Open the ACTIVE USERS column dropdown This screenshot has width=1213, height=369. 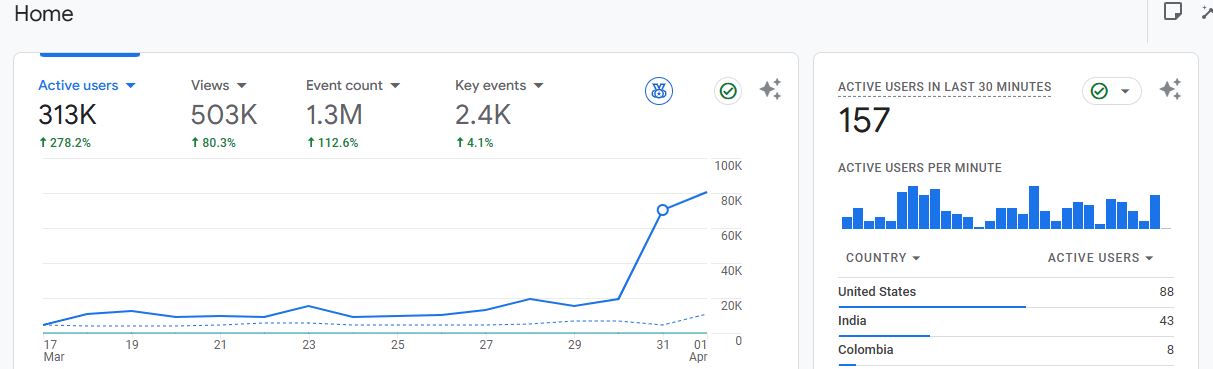click(1100, 258)
